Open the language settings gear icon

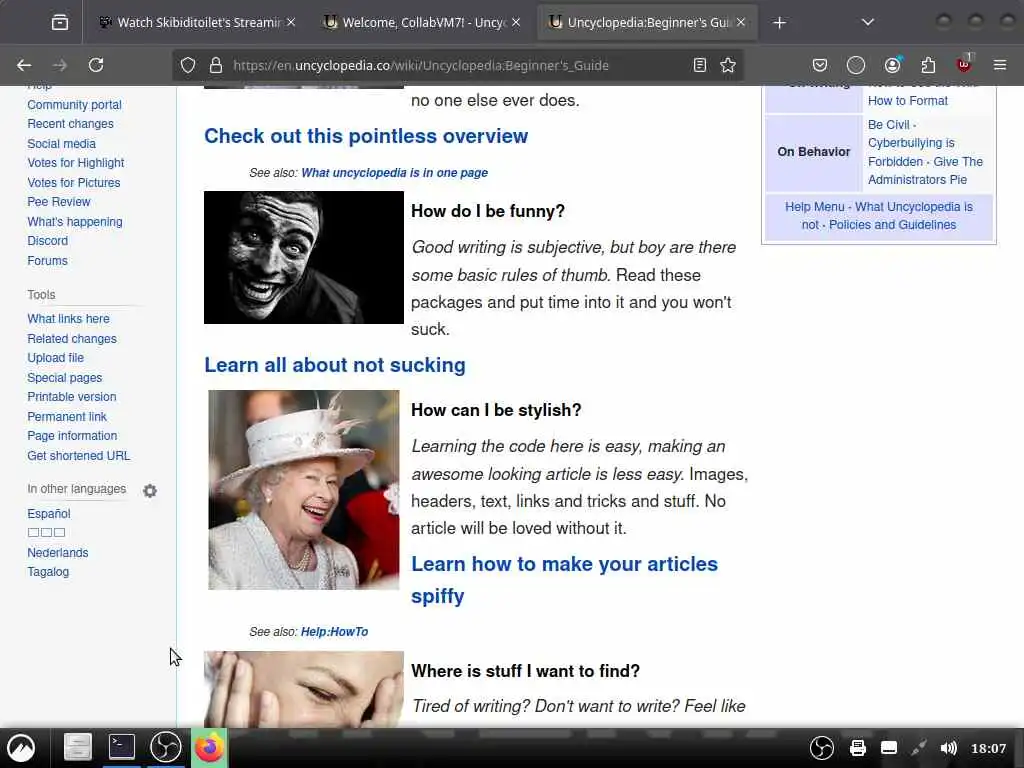click(150, 490)
